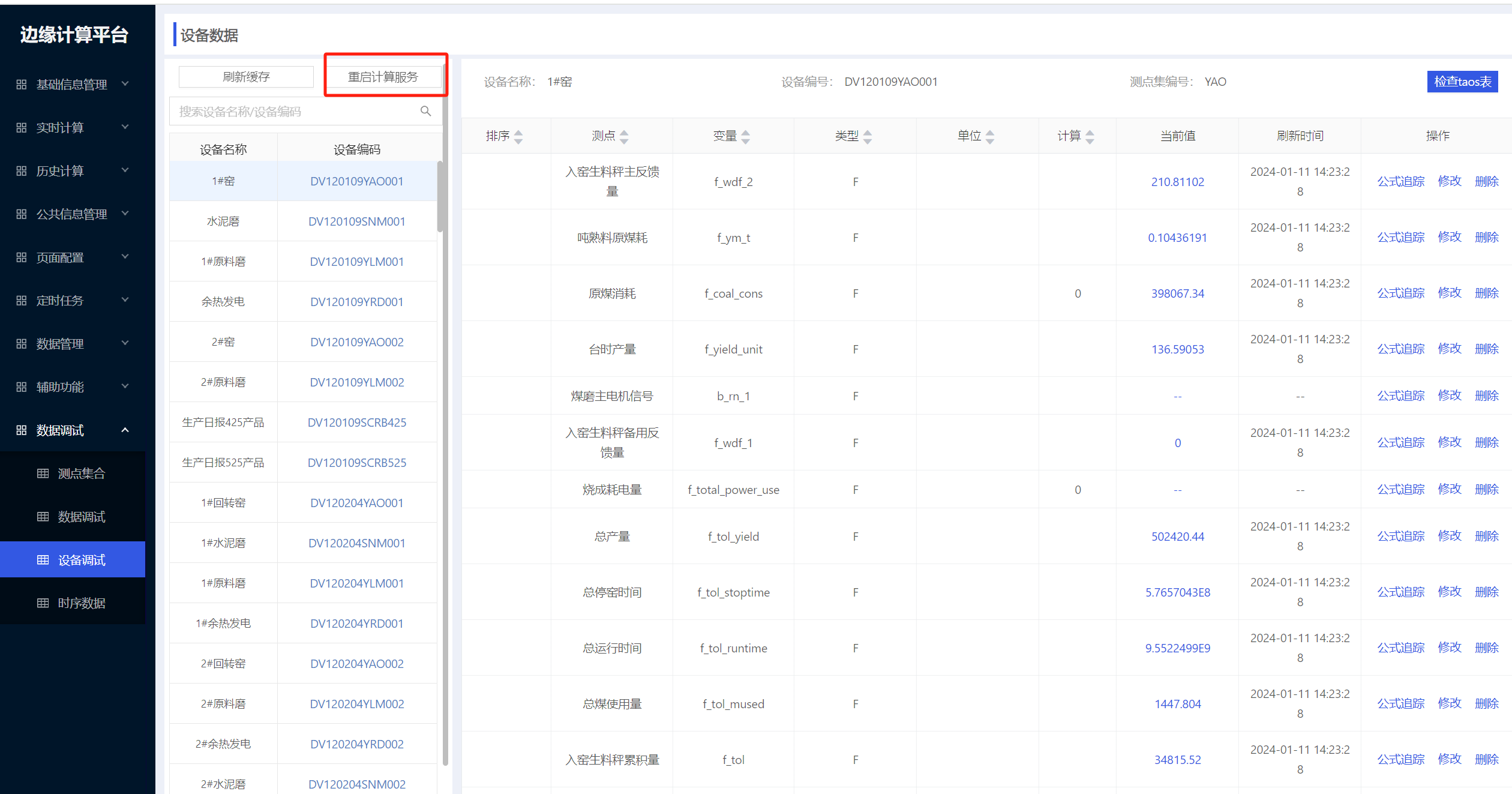Open device code DV120204YAO001
The image size is (1512, 794).
[x=357, y=503]
